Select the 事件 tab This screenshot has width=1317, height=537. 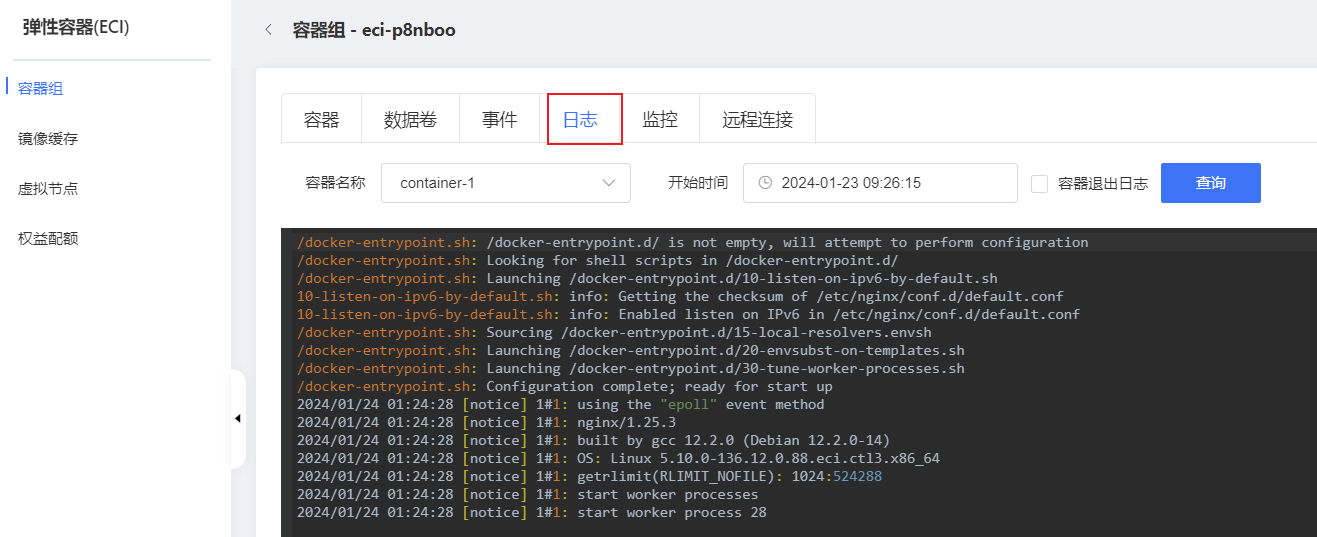click(499, 120)
